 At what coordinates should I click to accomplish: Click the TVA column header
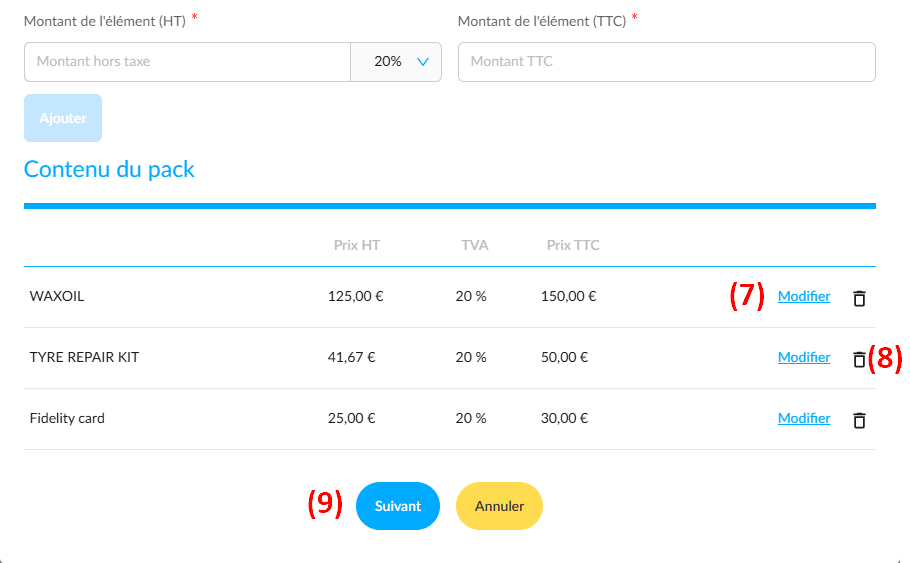click(475, 245)
